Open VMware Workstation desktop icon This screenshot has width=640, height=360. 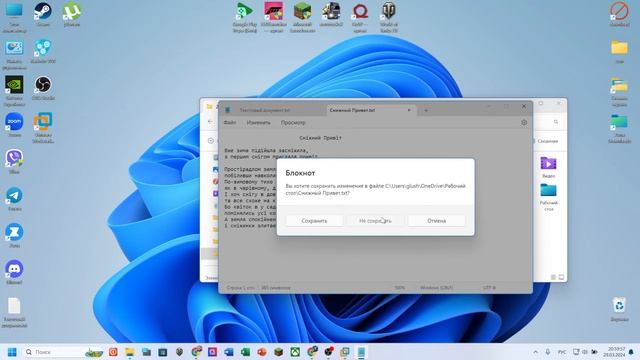click(x=43, y=127)
